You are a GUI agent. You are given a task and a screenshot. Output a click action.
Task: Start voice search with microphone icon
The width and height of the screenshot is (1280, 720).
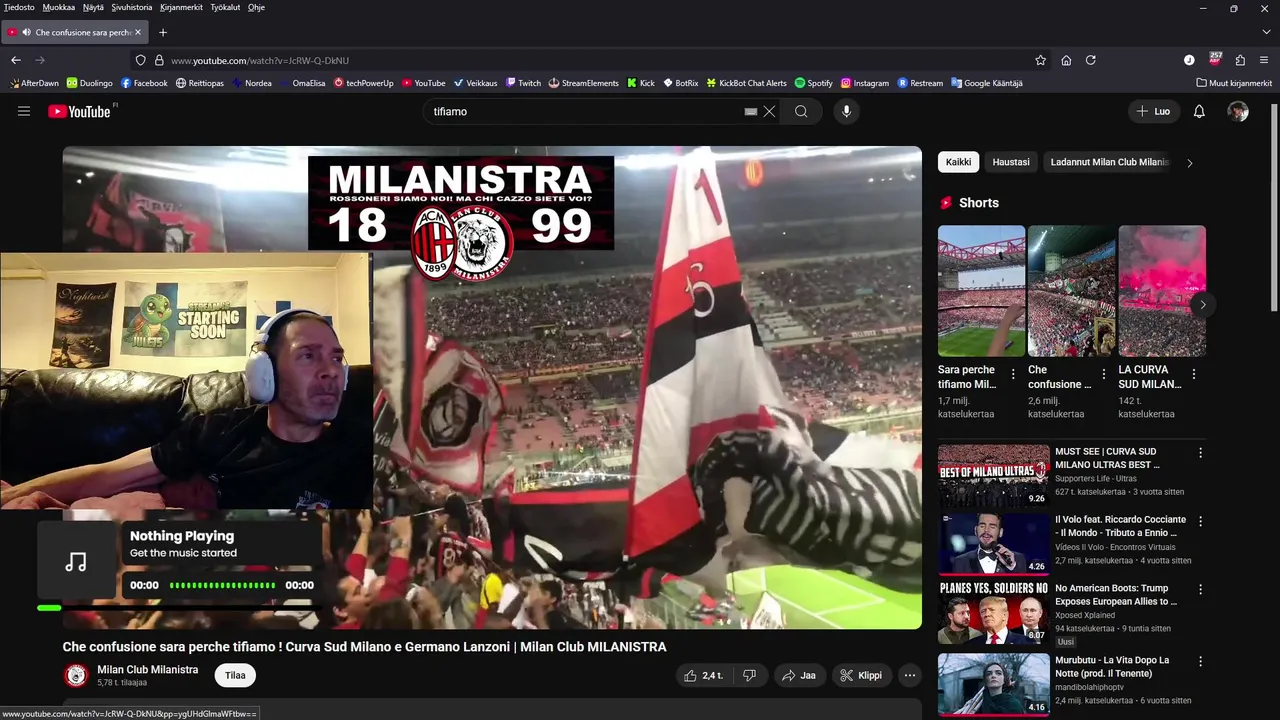click(x=846, y=112)
